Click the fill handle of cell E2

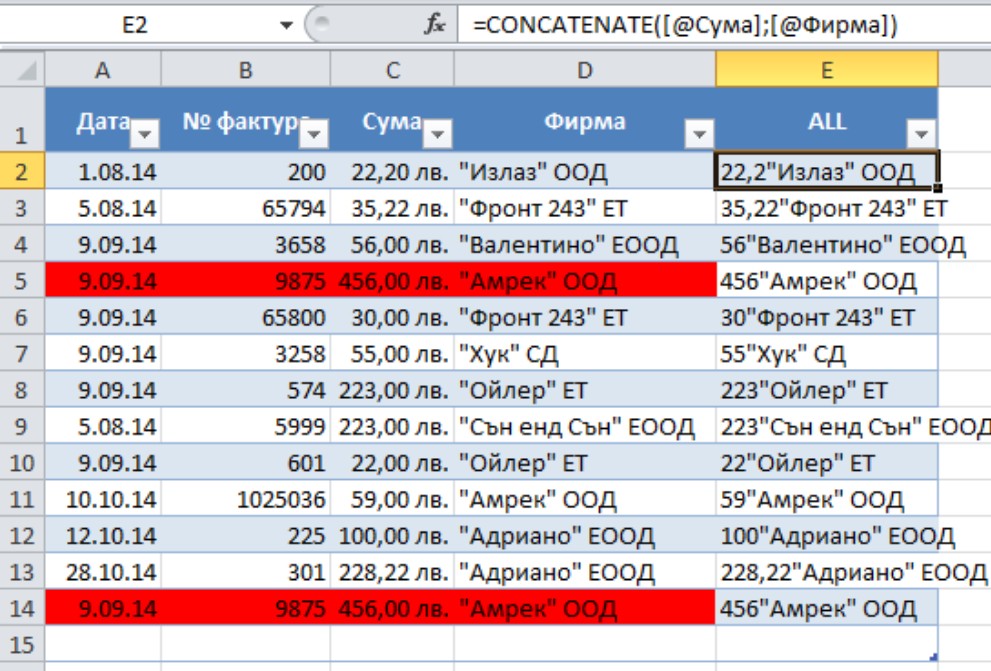937,188
